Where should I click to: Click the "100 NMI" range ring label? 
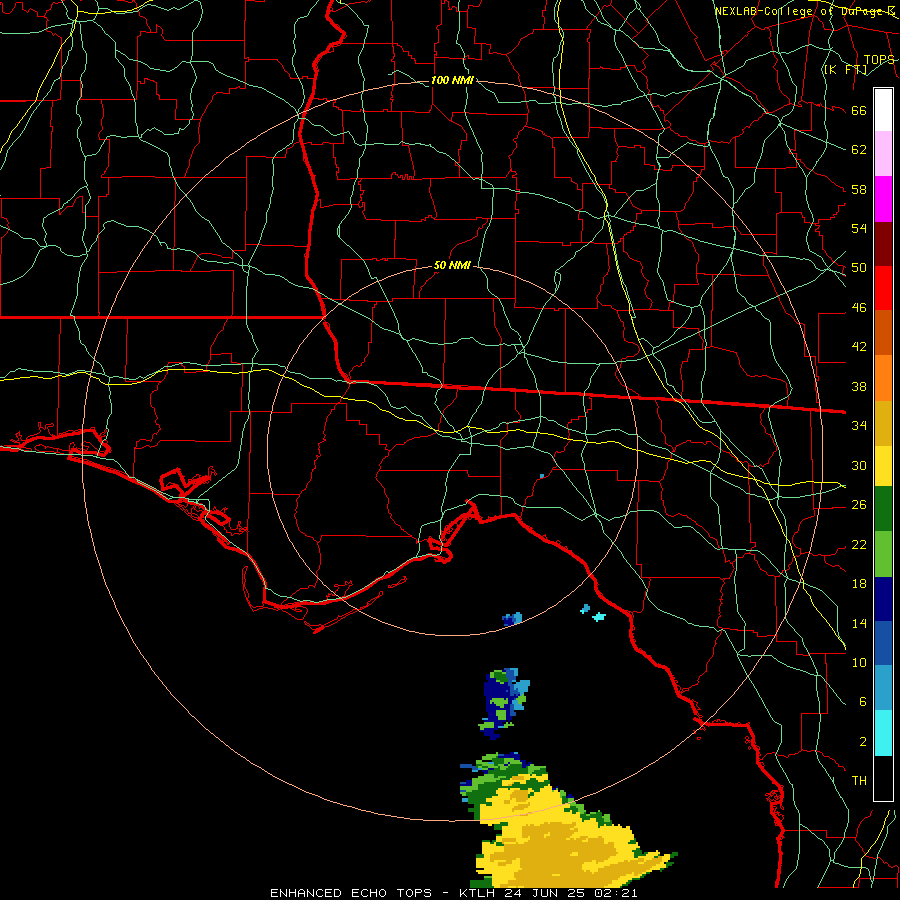click(x=452, y=80)
